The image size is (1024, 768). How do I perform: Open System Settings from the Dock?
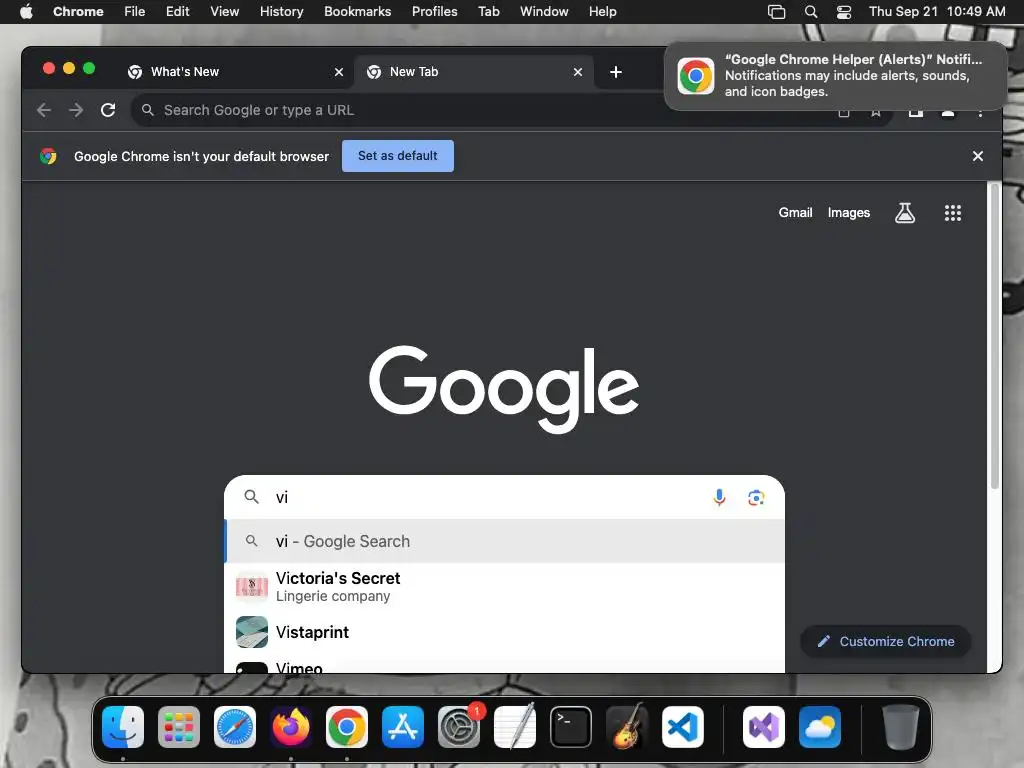pyautogui.click(x=458, y=727)
